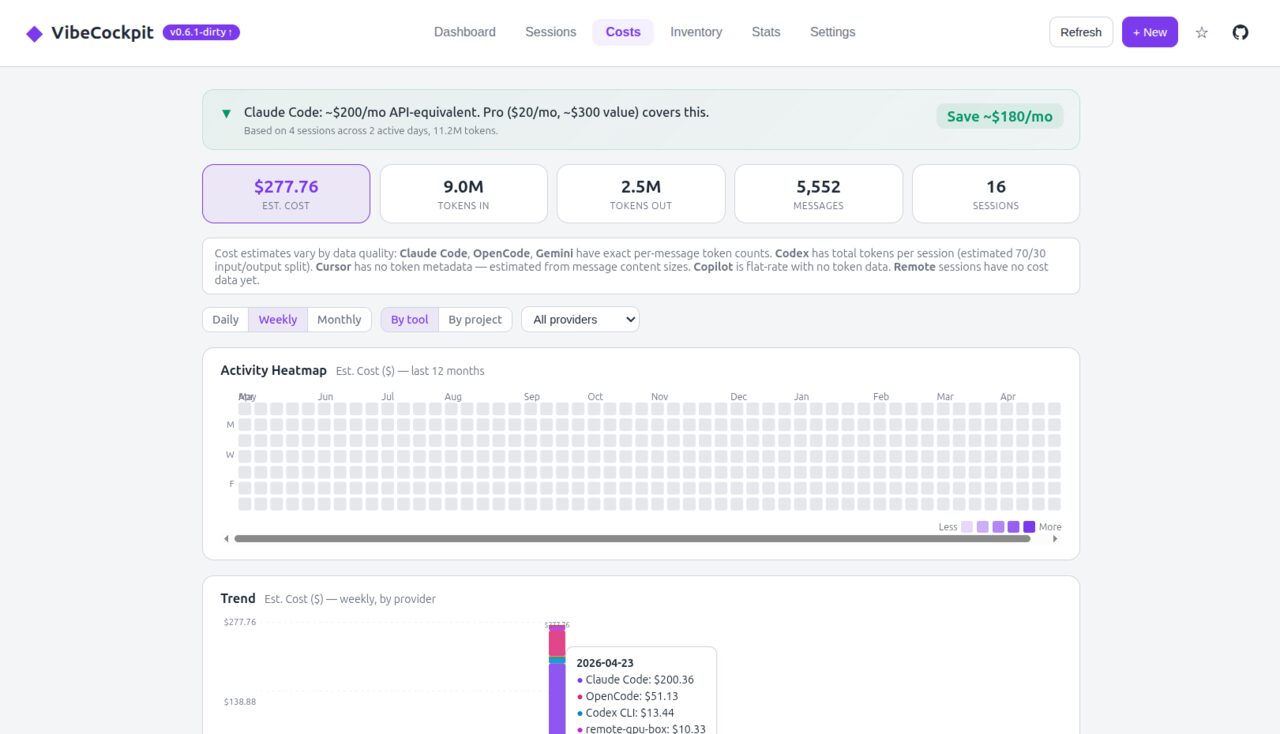Click the star icon in the header

[1202, 32]
